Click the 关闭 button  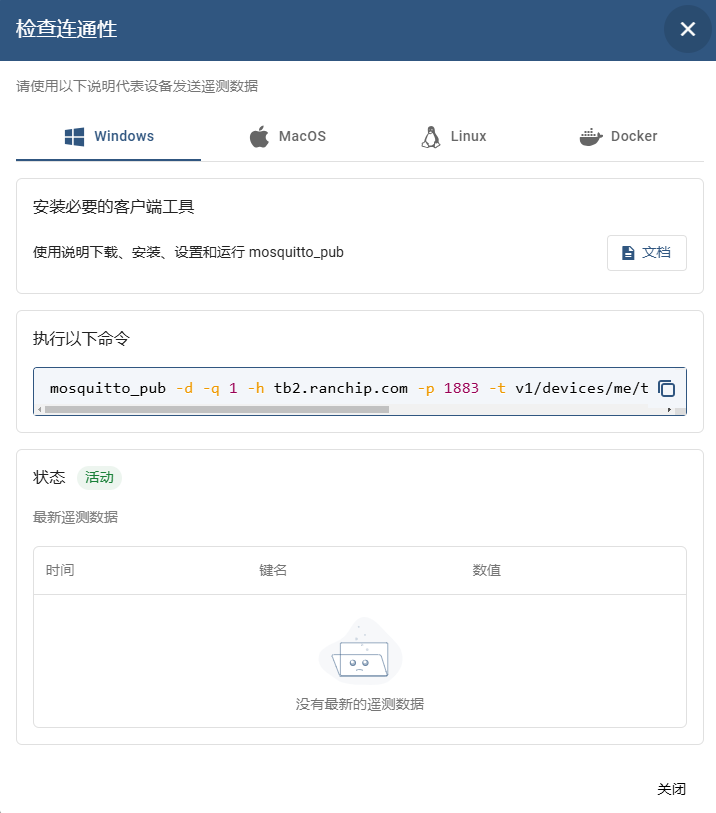(x=671, y=789)
